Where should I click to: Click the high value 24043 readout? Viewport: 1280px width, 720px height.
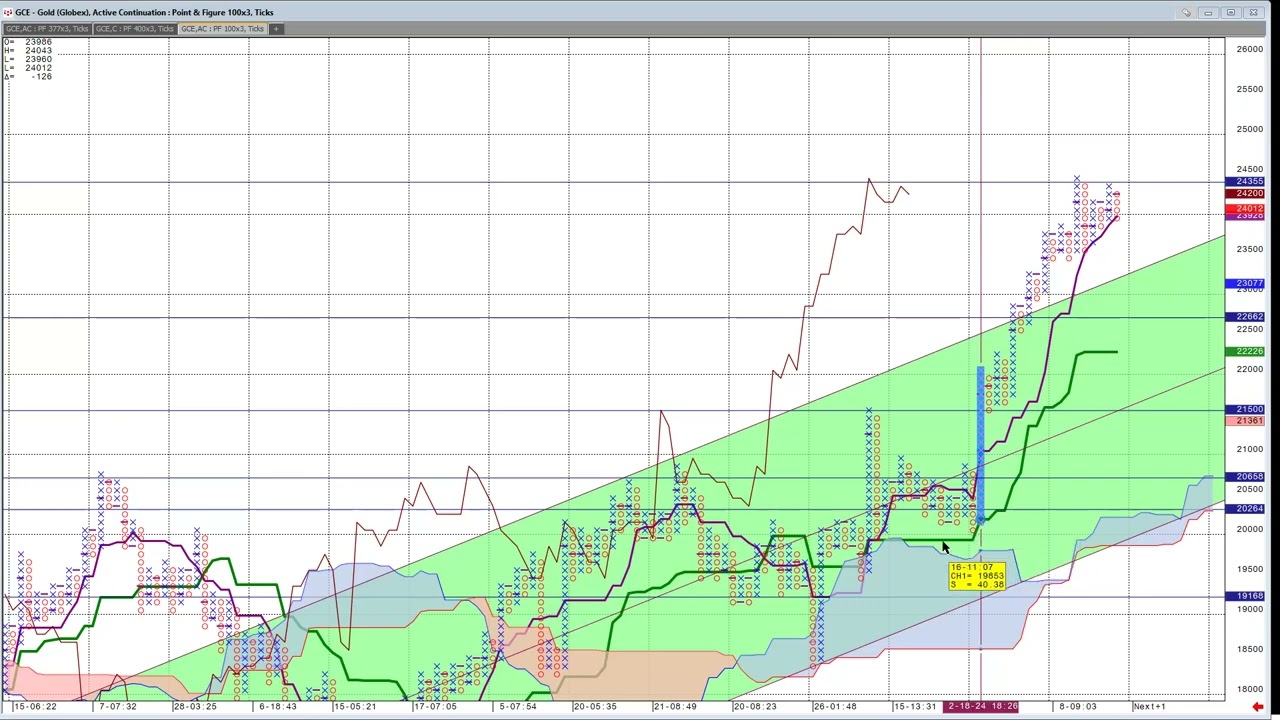38,51
